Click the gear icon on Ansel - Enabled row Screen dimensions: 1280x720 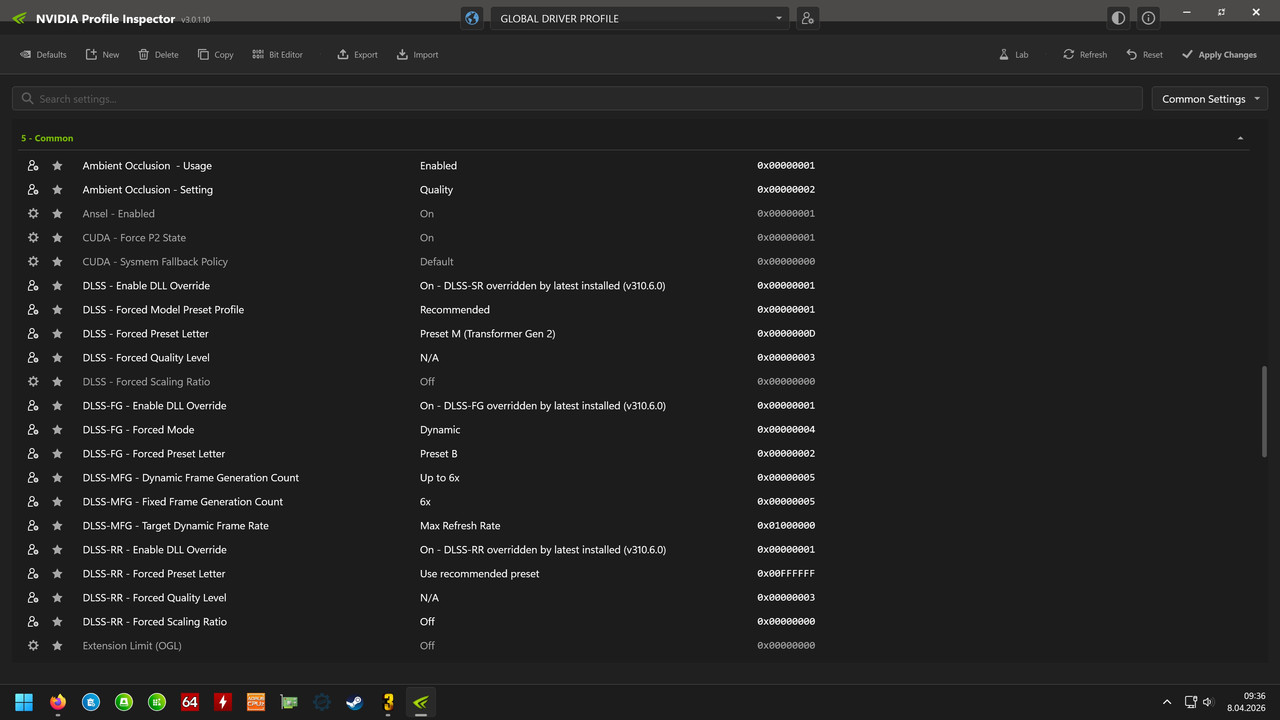[x=33, y=214]
